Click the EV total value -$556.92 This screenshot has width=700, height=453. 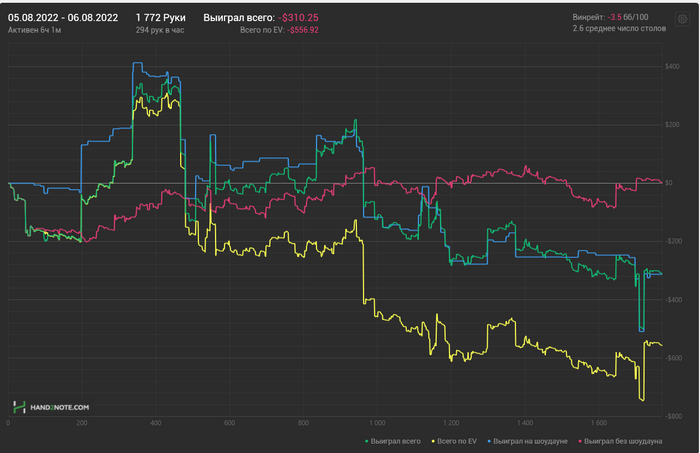pyautogui.click(x=303, y=30)
